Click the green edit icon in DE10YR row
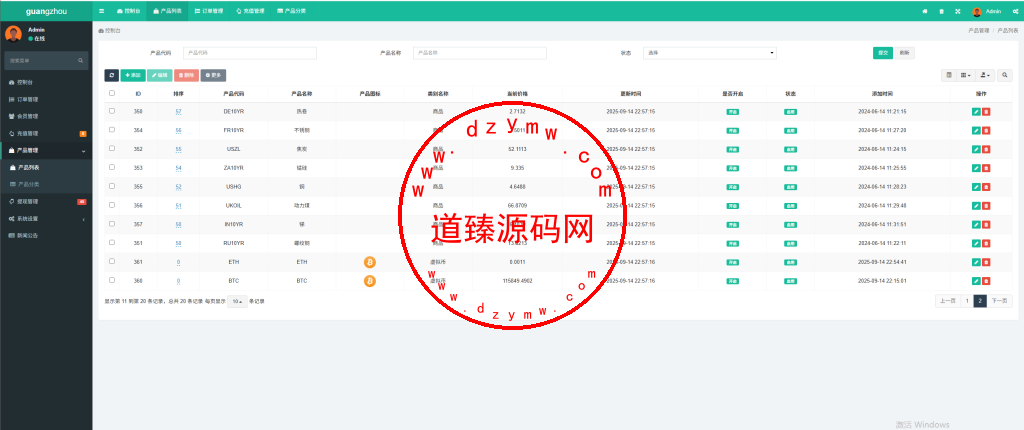 click(x=976, y=112)
